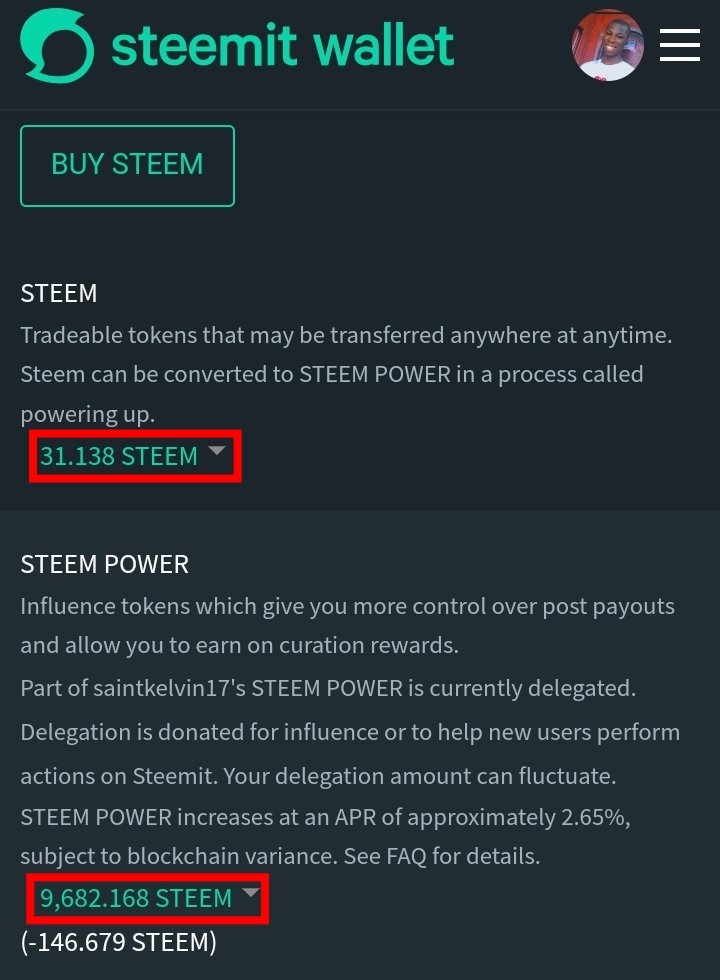
Task: Click the "Influence tokens" description line
Action: point(347,607)
